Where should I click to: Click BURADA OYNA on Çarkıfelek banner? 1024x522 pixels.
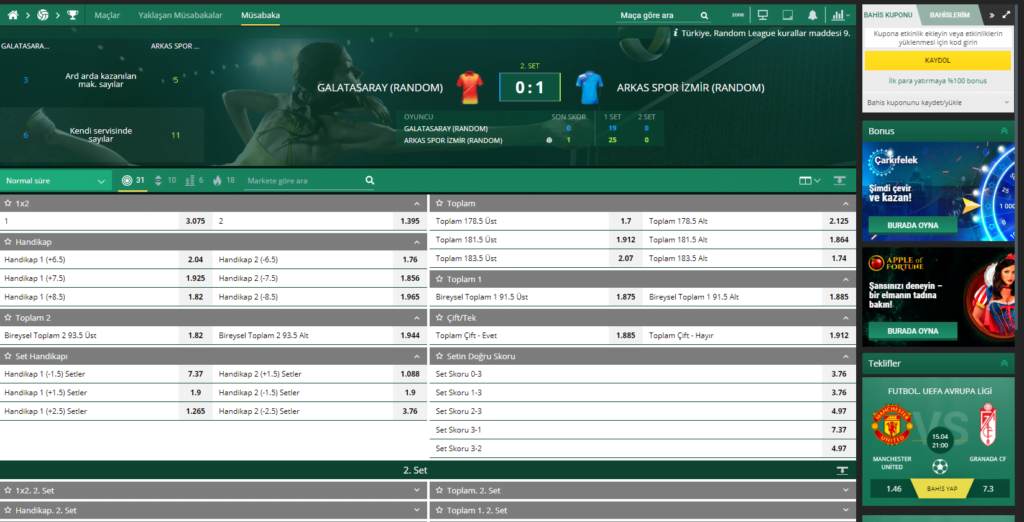coord(912,225)
